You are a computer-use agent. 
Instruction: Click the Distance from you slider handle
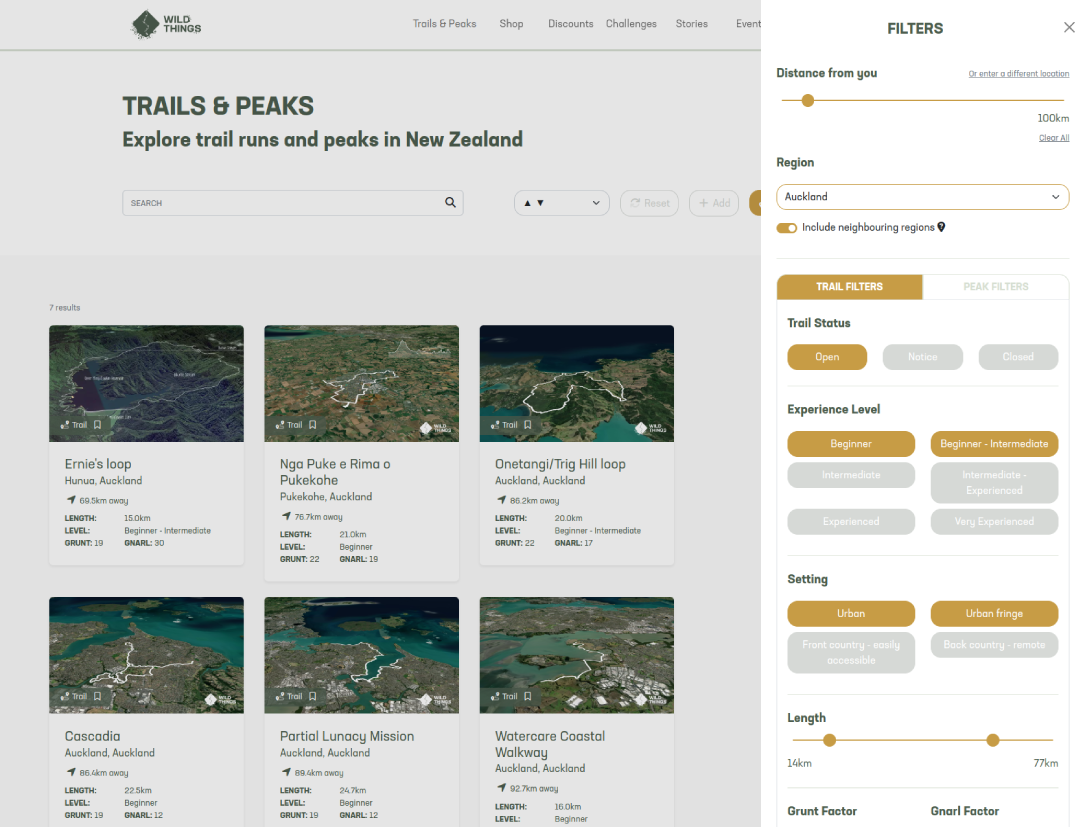tap(808, 100)
